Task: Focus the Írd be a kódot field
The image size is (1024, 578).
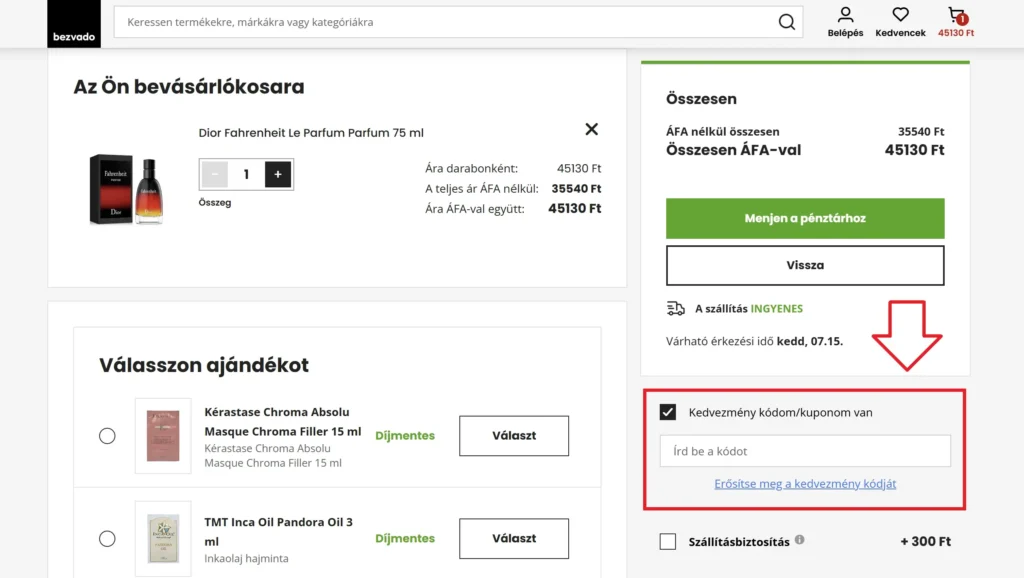Action: 805,451
